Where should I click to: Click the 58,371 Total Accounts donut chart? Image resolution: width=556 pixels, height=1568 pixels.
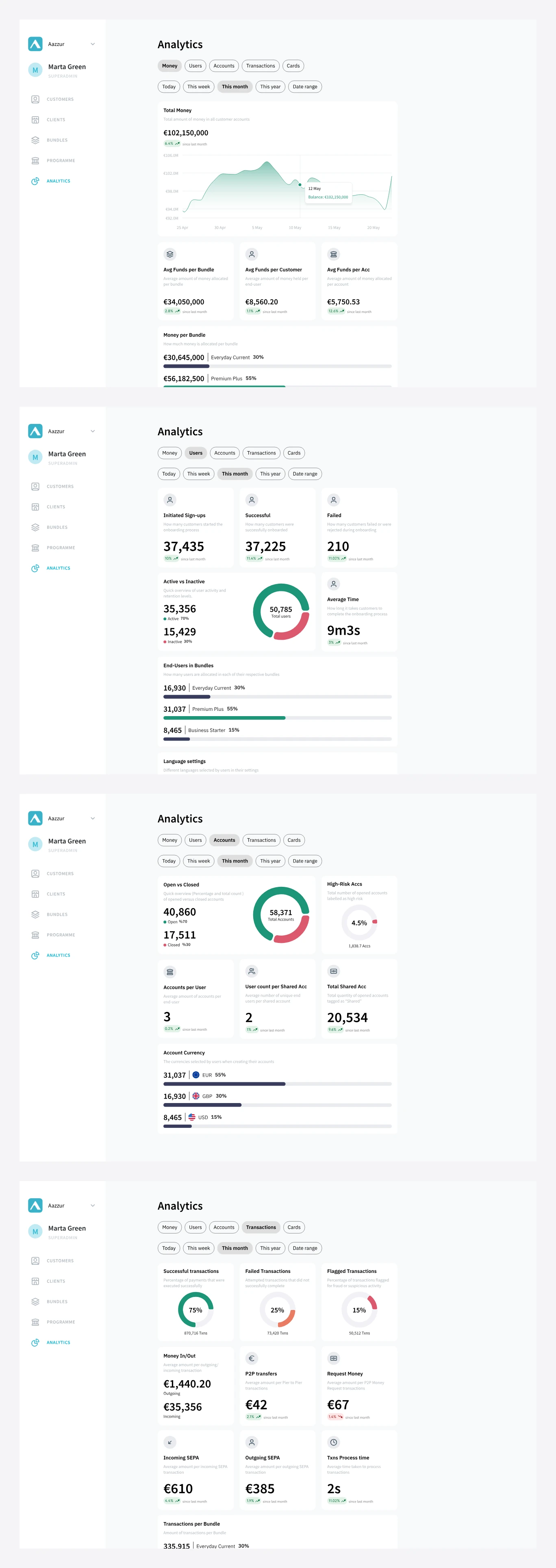coord(281,915)
